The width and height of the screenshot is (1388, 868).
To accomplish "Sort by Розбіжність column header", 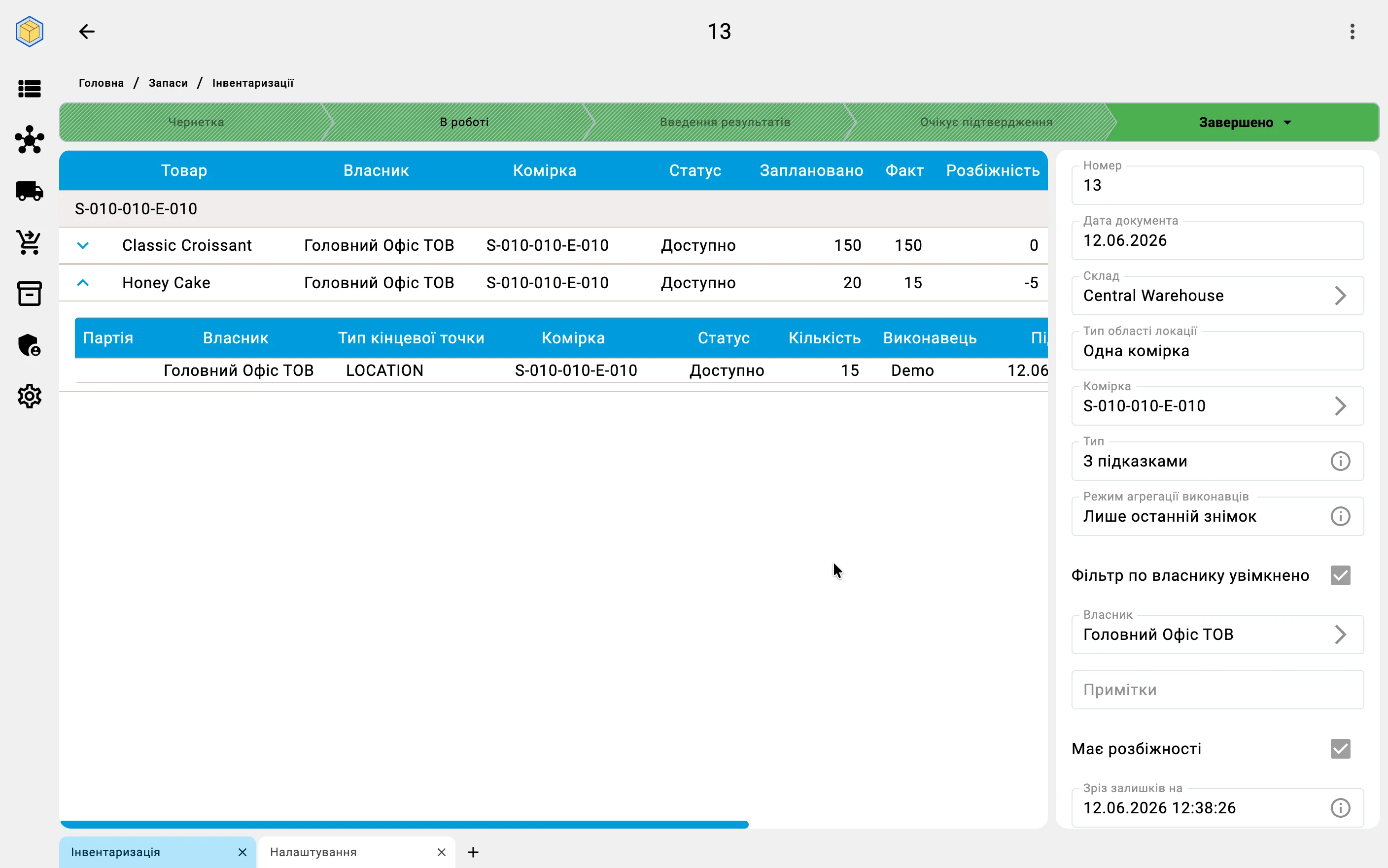I will (992, 170).
